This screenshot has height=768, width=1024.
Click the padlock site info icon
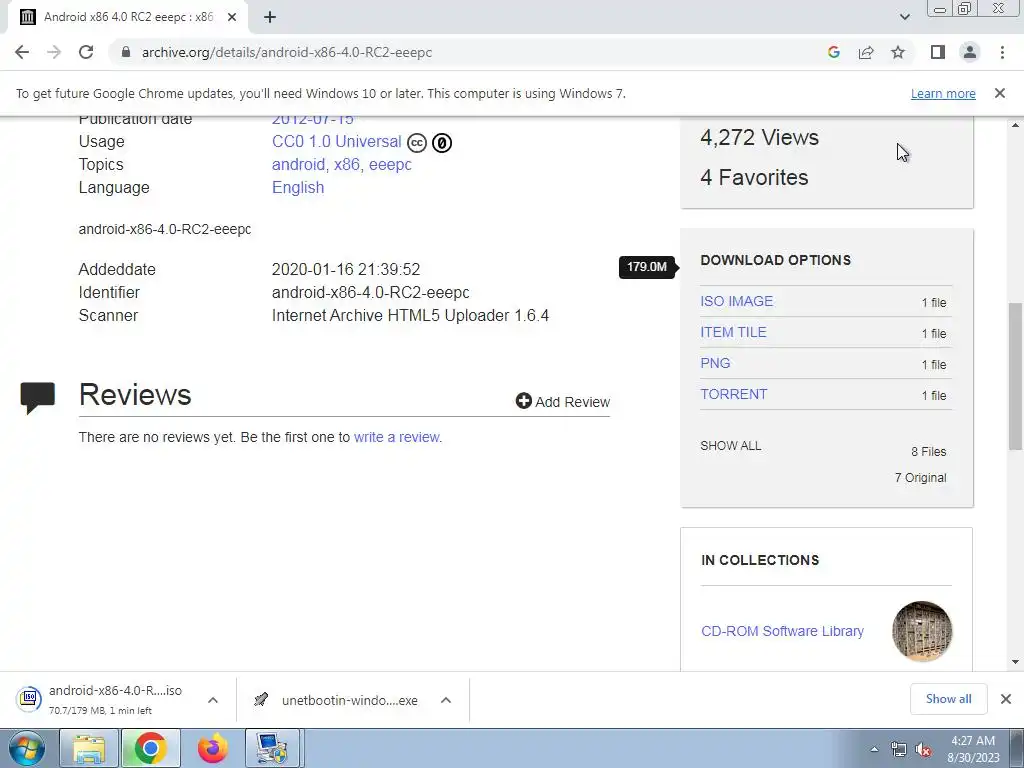pos(126,52)
